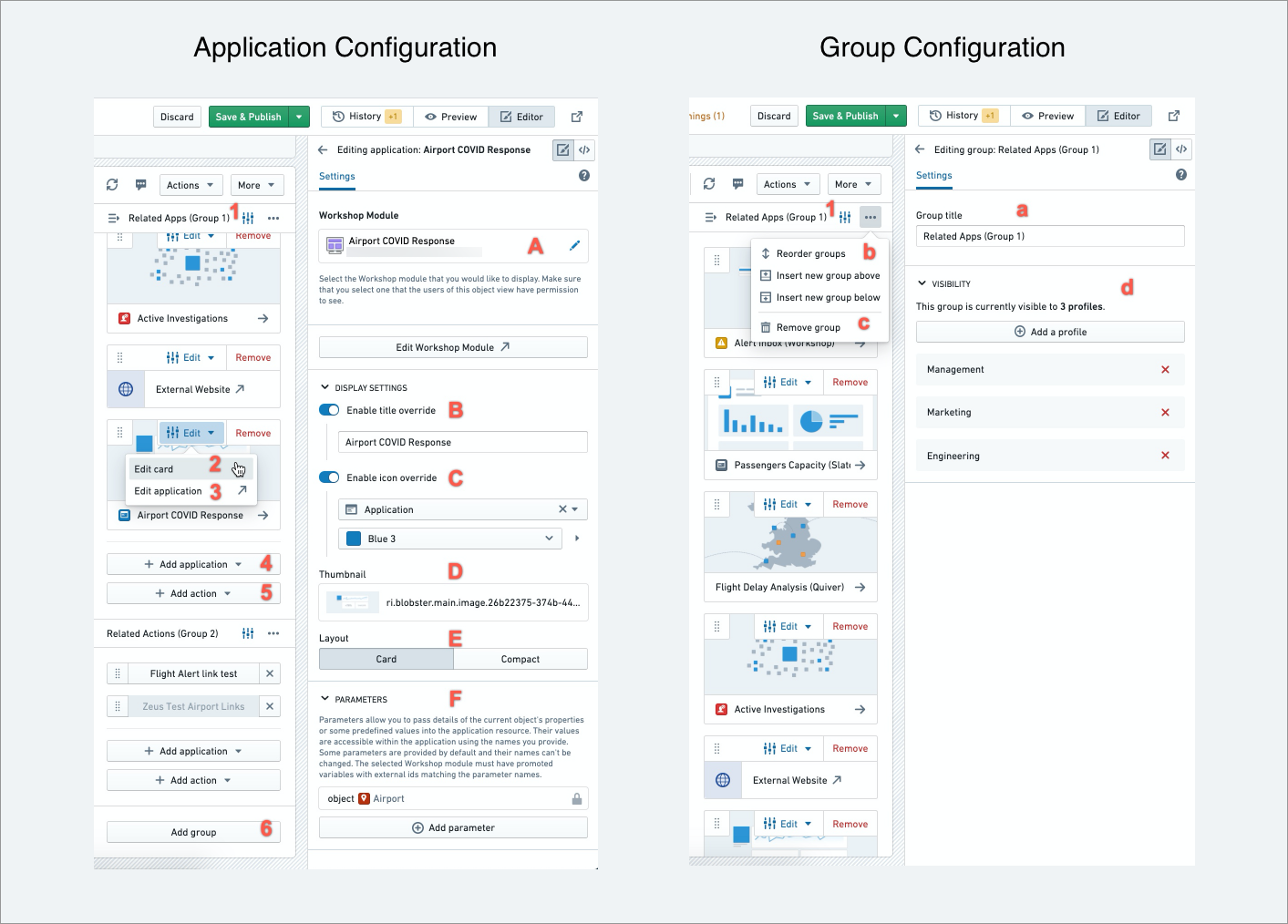Collapse the Display Settings section
1288x924 pixels.
point(325,387)
